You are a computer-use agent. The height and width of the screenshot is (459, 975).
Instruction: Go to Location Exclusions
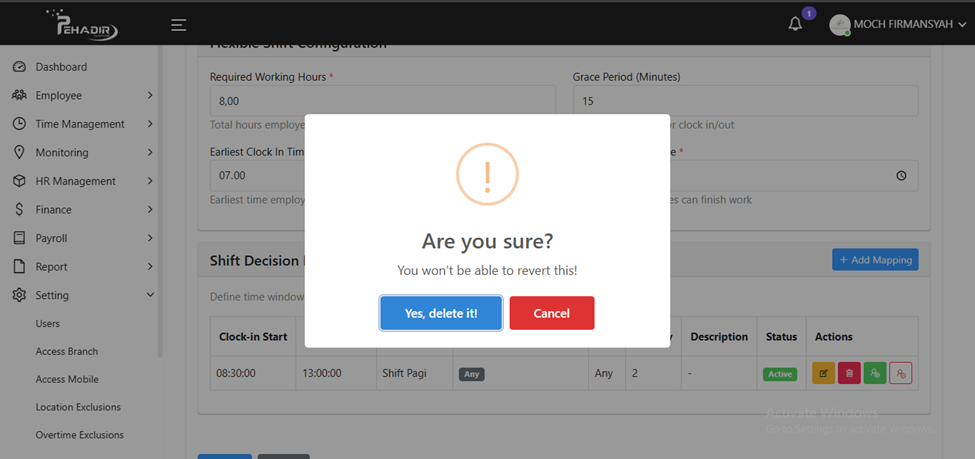click(78, 407)
